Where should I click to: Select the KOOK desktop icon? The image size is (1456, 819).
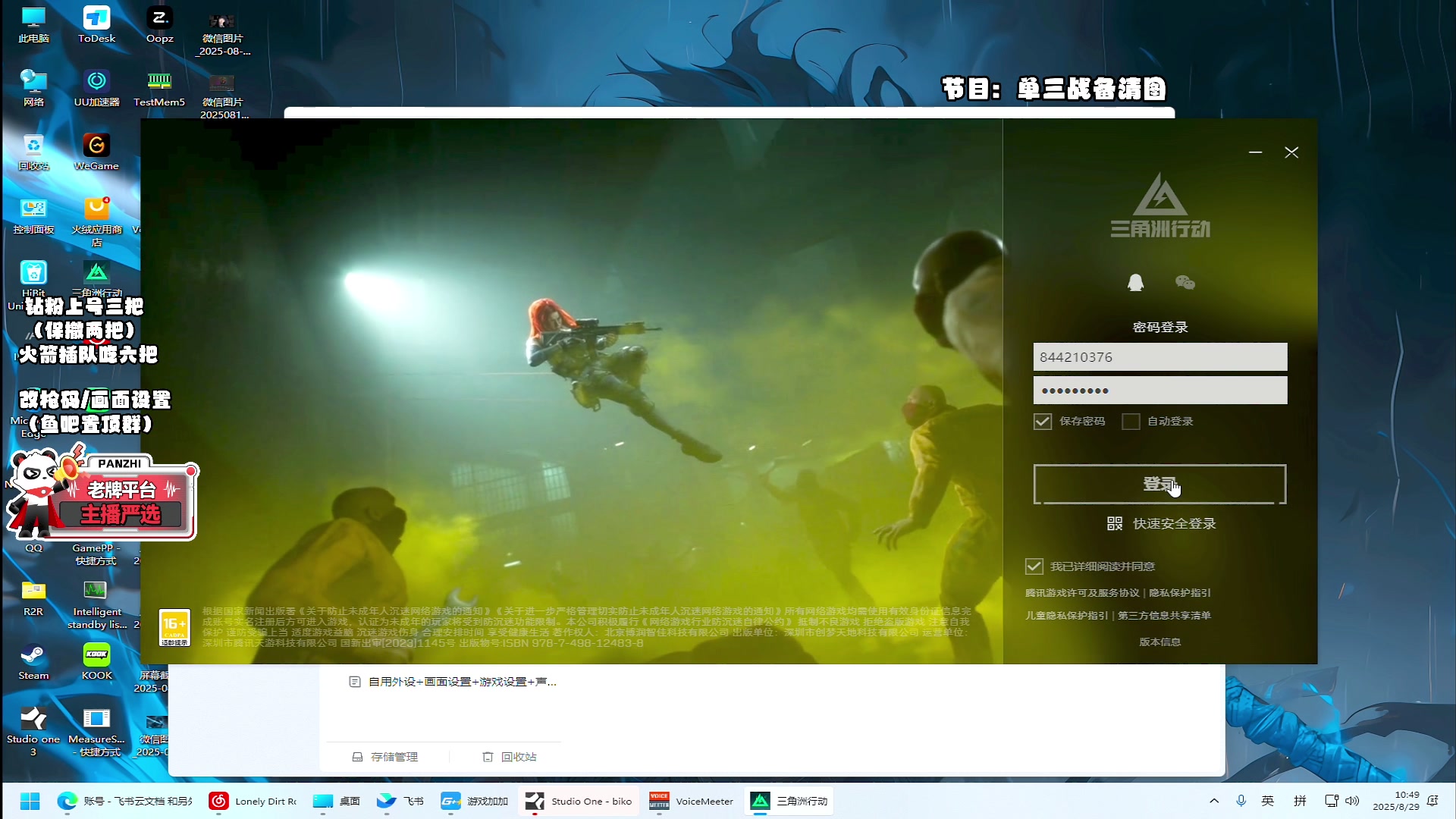pos(96,662)
